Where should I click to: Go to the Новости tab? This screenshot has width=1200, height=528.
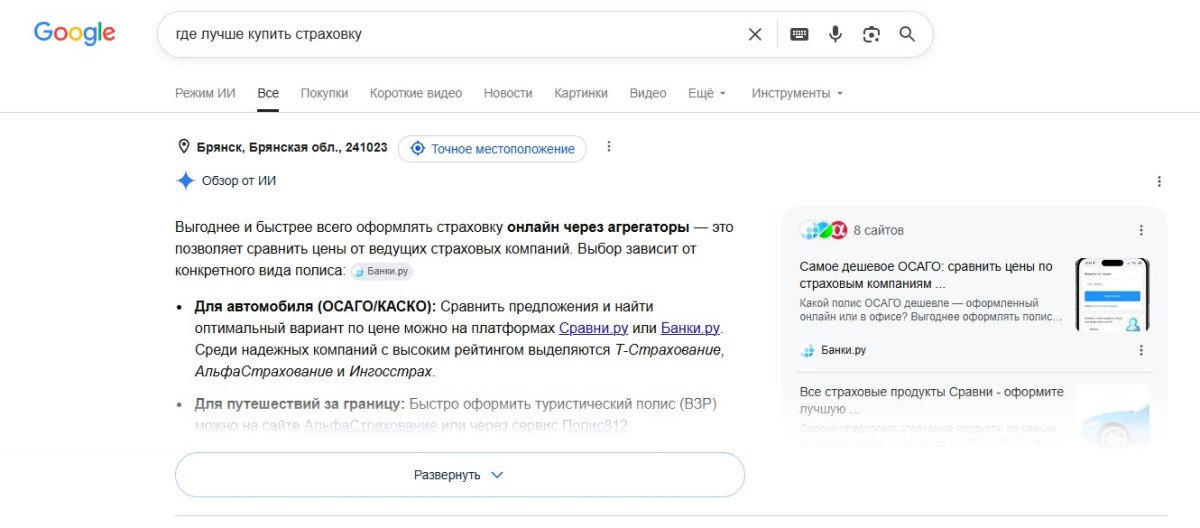click(508, 93)
